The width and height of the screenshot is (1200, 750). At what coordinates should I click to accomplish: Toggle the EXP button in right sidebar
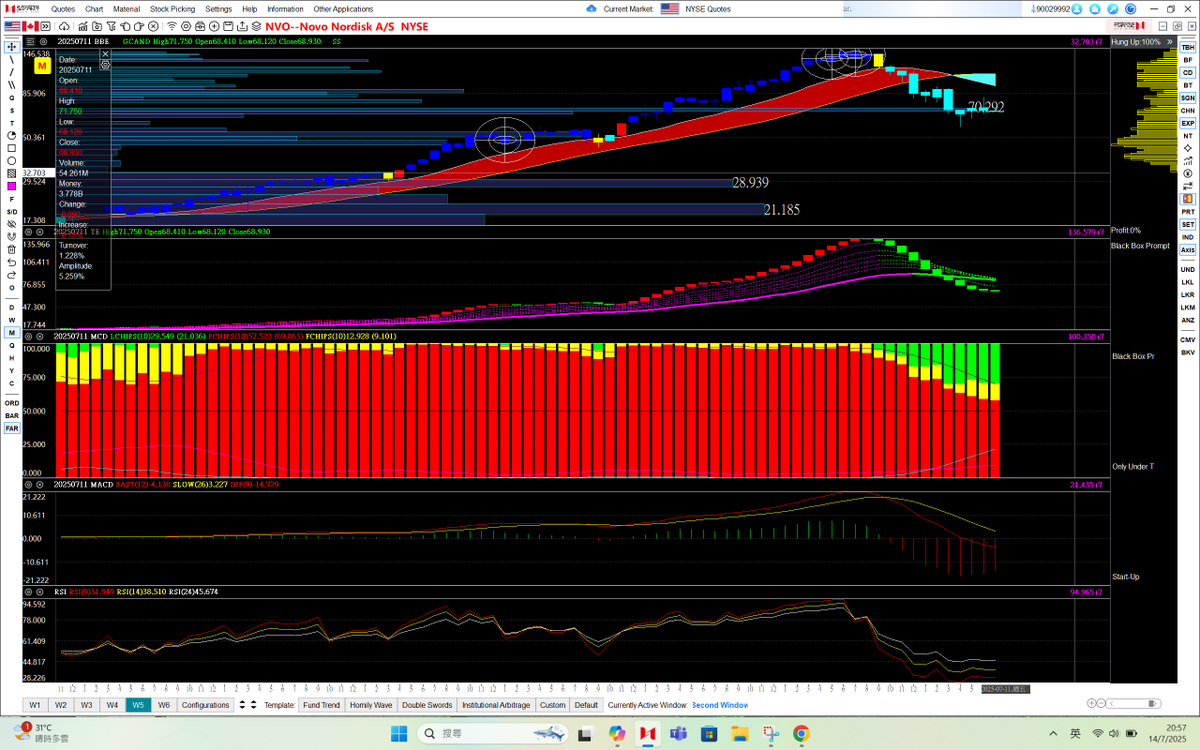click(x=1188, y=123)
